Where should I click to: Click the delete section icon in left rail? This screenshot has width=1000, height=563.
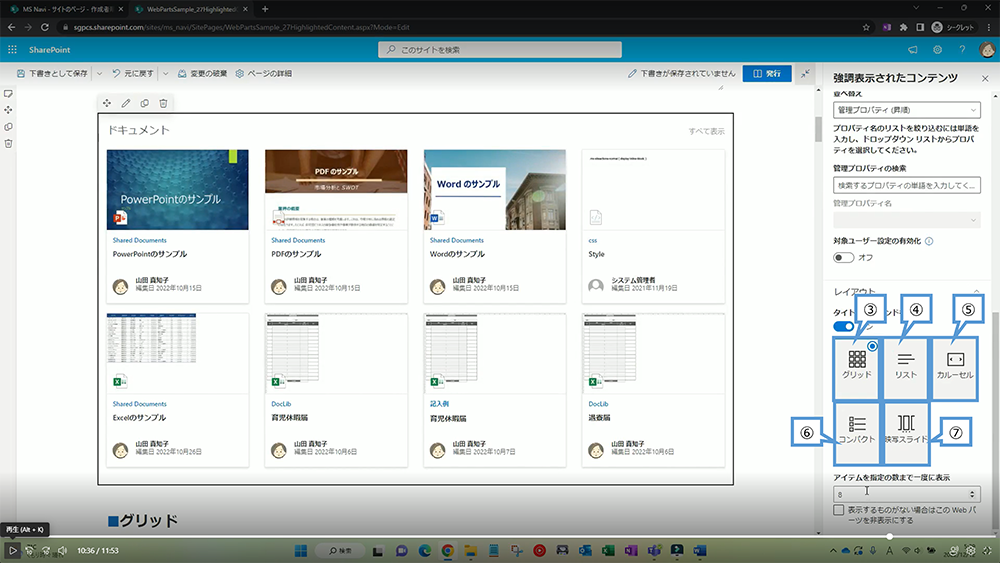[8, 143]
